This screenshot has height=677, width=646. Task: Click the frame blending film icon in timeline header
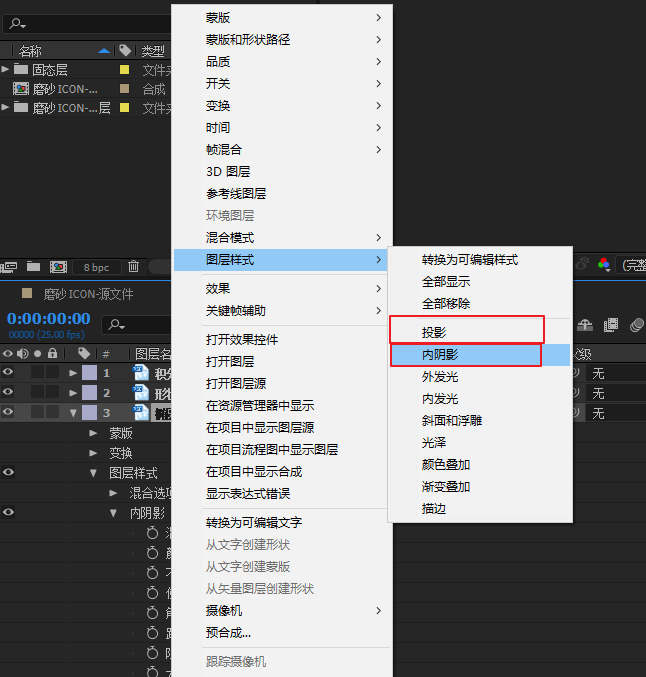611,325
